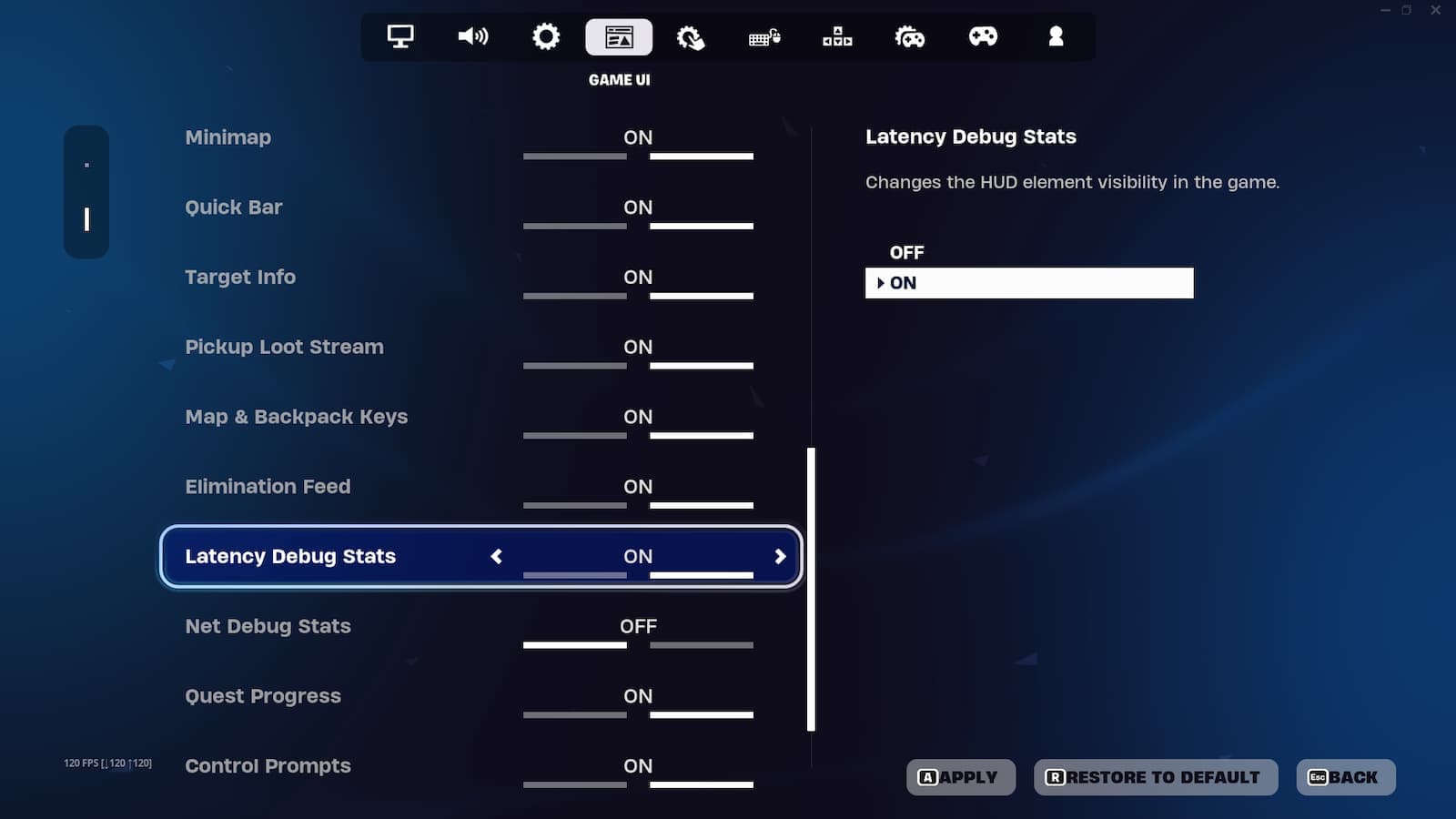1456x819 pixels.
Task: Select the Keyboard Bindings keys icon
Action: click(837, 36)
